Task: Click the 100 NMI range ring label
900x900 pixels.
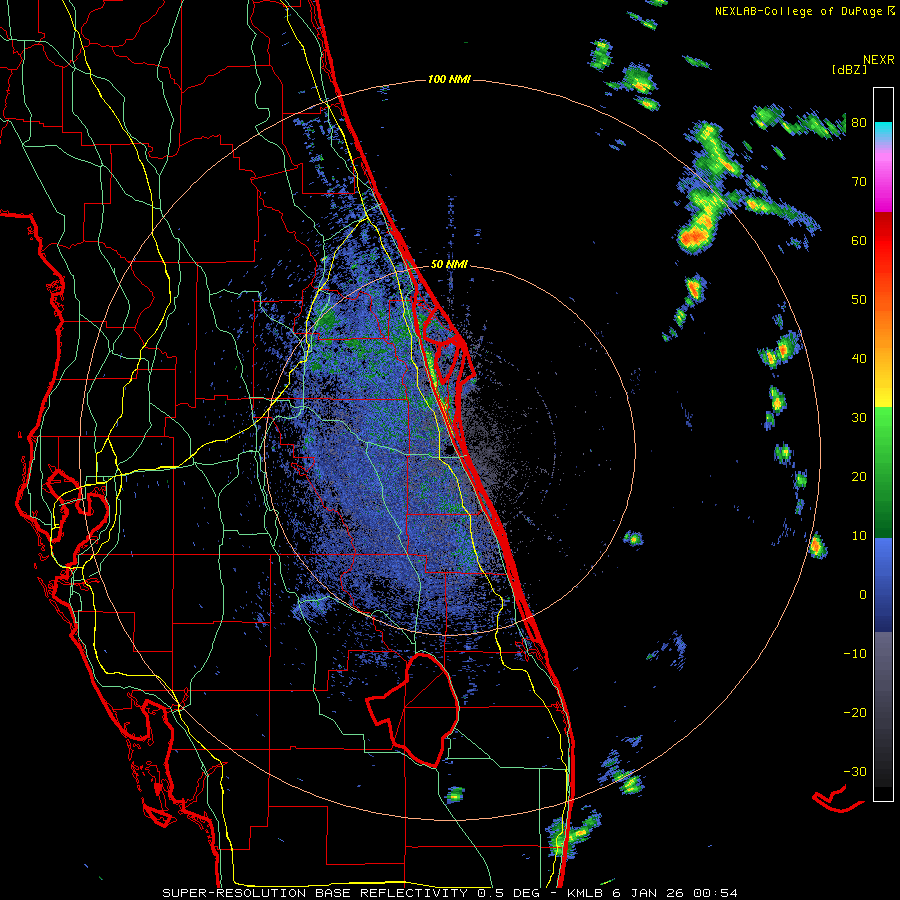Action: pyautogui.click(x=449, y=79)
